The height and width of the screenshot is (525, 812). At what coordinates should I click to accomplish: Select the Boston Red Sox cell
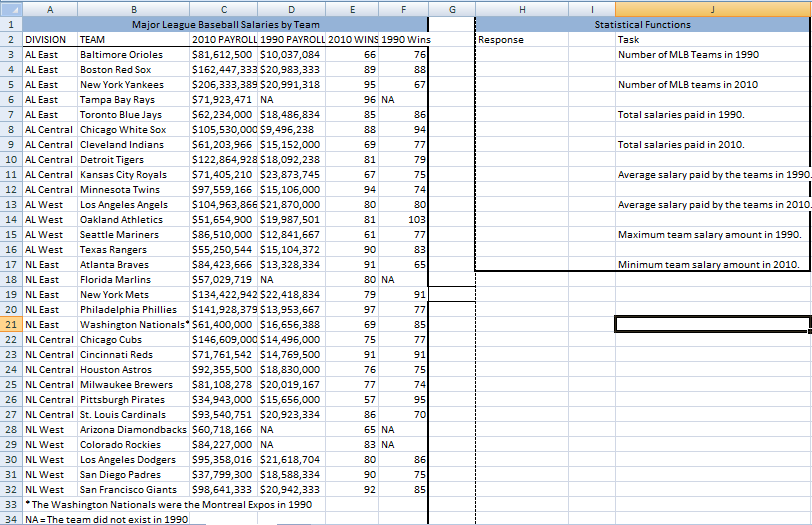tap(134, 69)
